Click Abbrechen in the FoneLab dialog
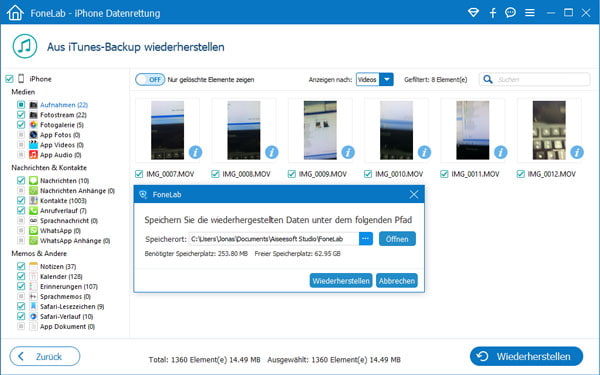The height and width of the screenshot is (375, 600). [397, 280]
